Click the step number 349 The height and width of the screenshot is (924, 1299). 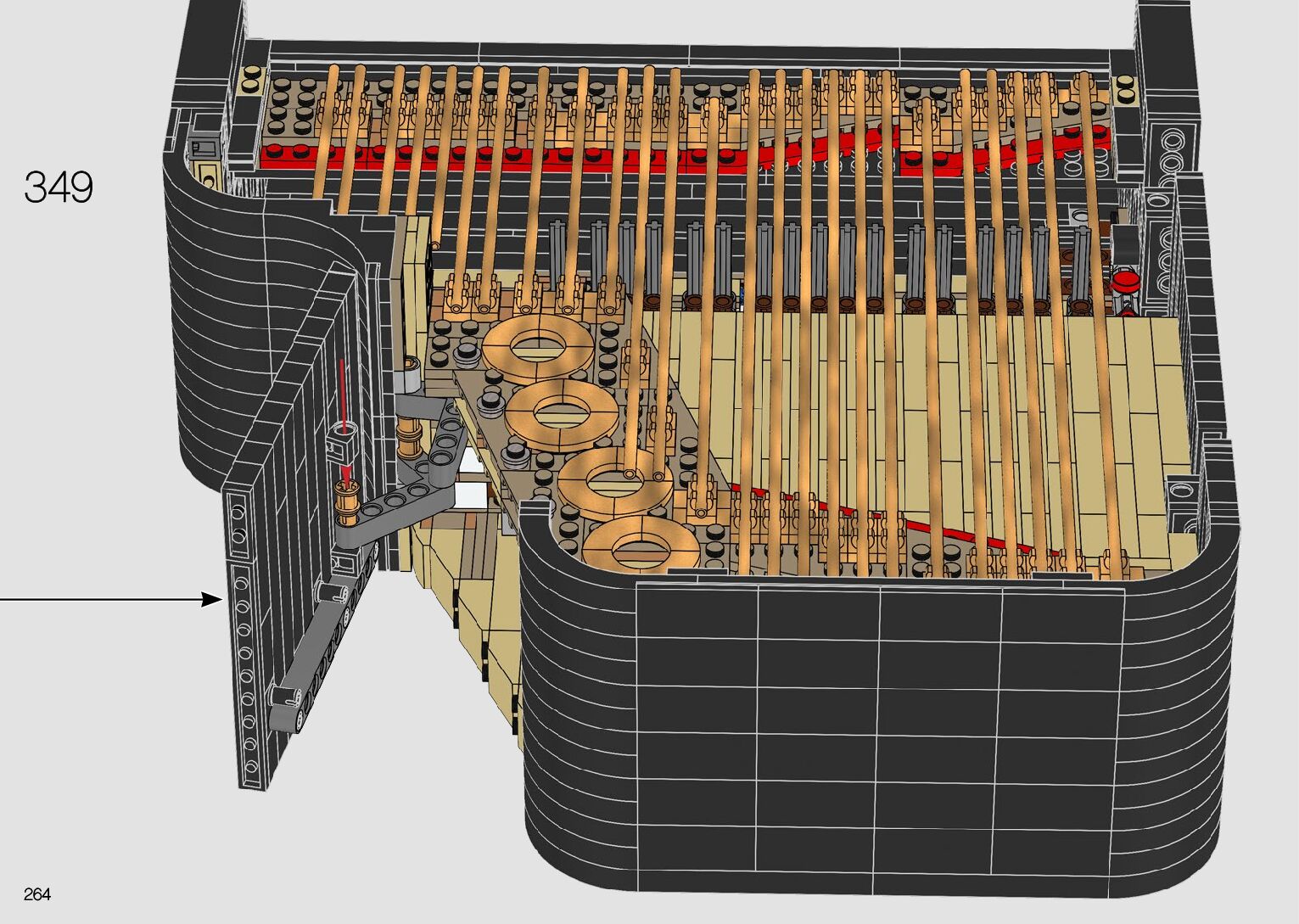[x=59, y=188]
